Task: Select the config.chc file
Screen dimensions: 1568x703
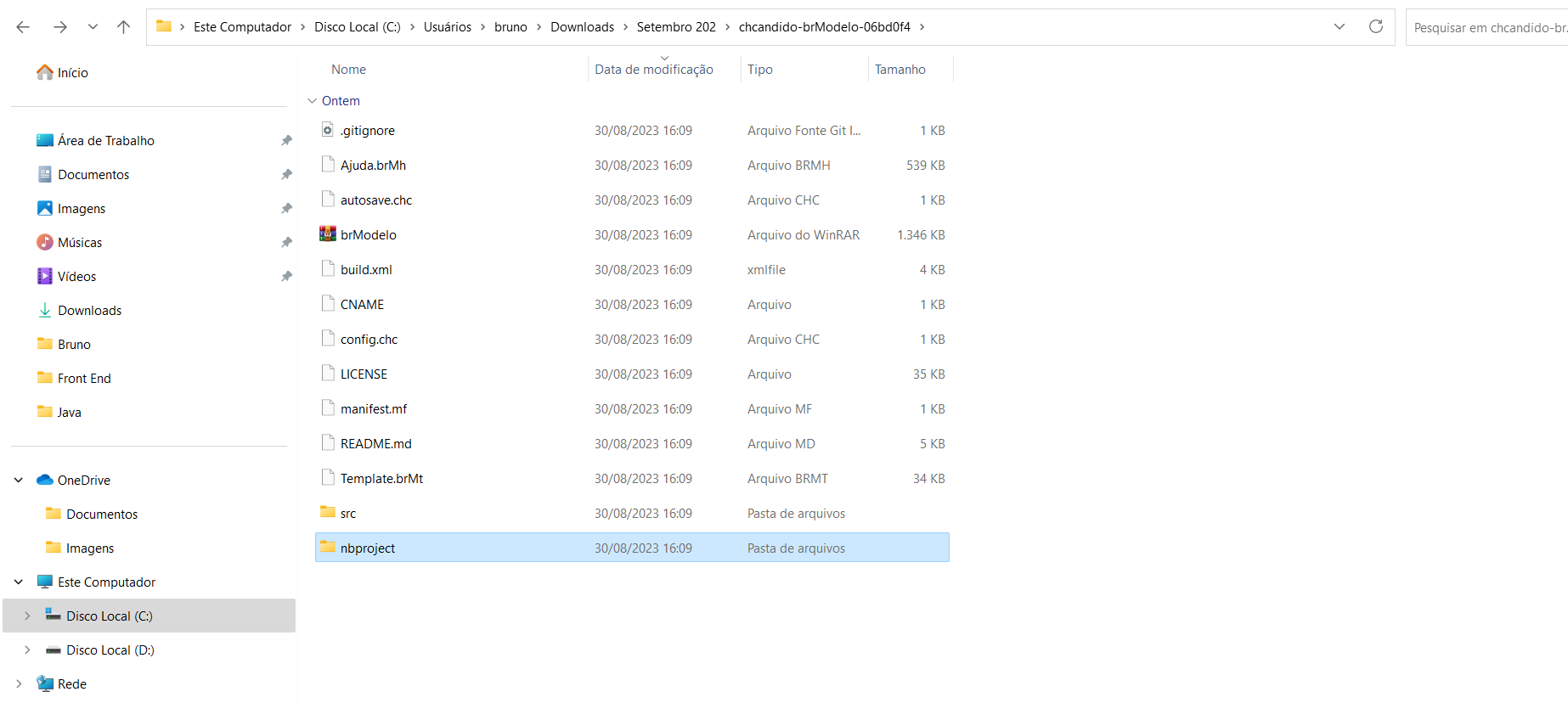Action: [632, 339]
